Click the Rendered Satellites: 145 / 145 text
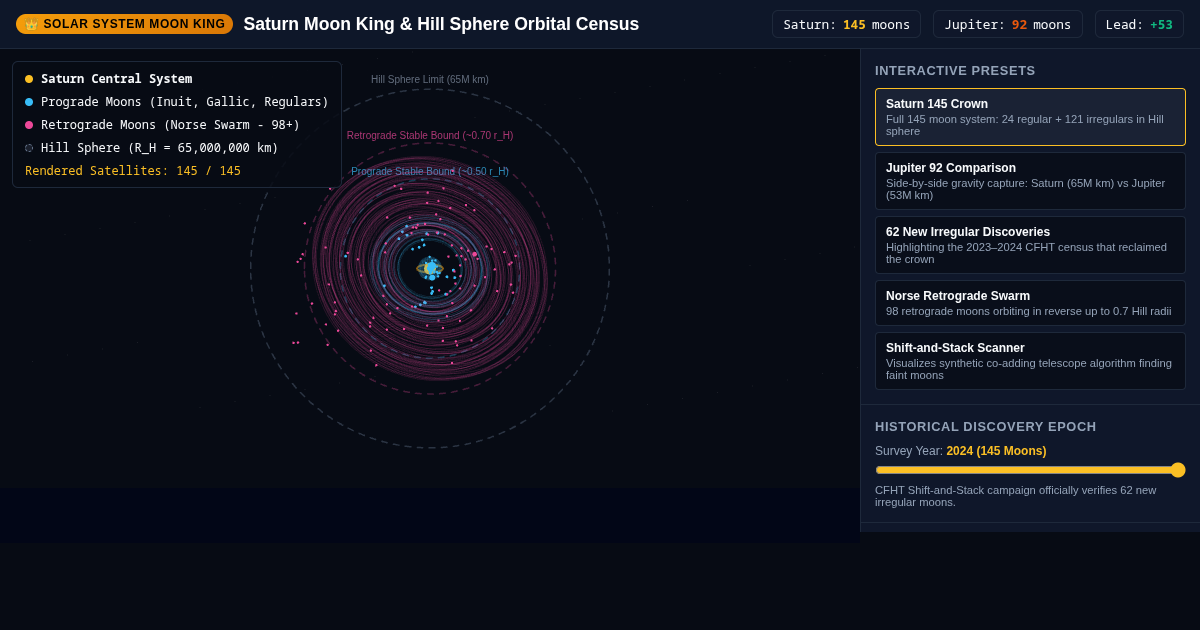 tap(133, 171)
